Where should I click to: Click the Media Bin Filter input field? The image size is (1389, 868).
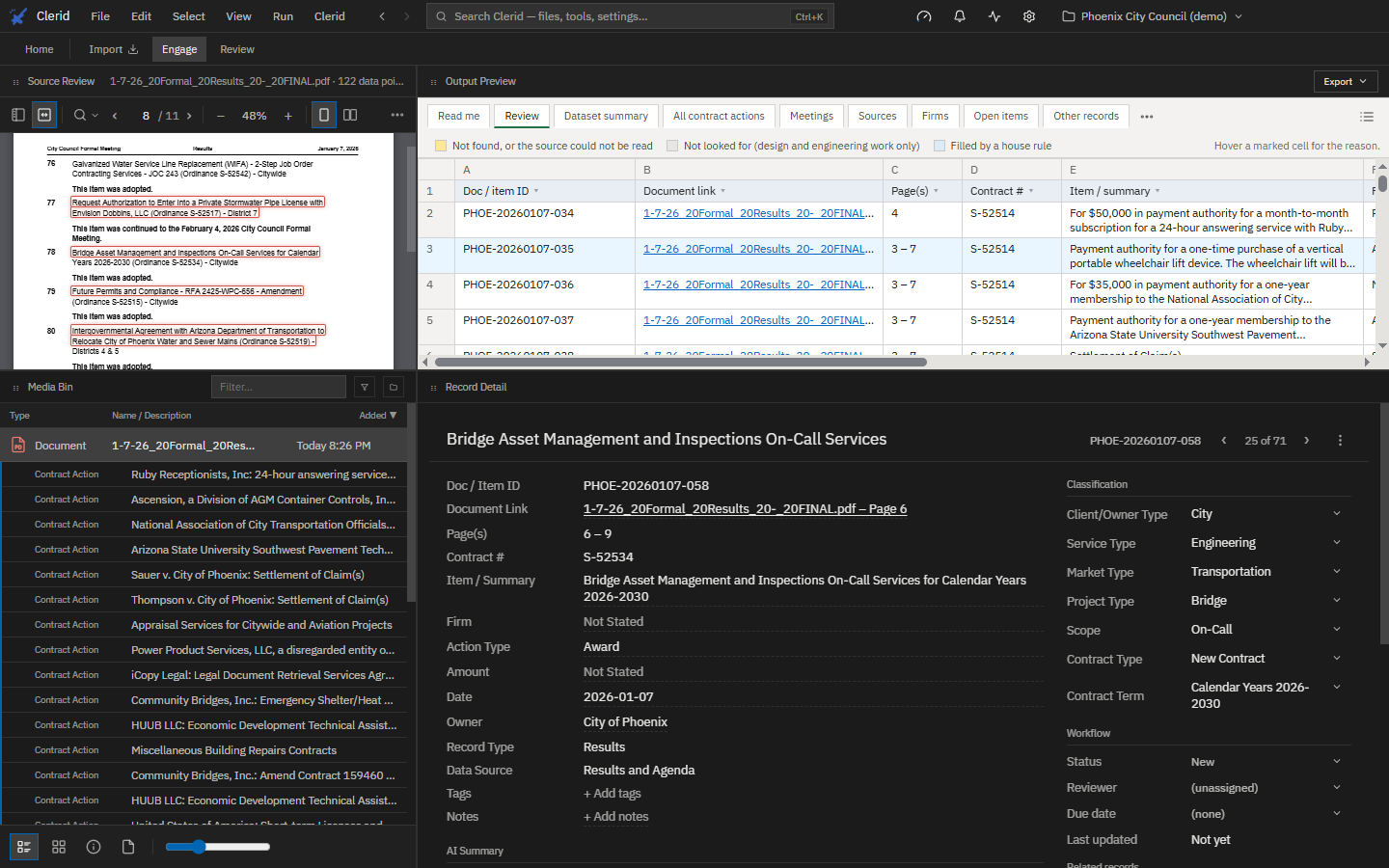click(x=279, y=387)
